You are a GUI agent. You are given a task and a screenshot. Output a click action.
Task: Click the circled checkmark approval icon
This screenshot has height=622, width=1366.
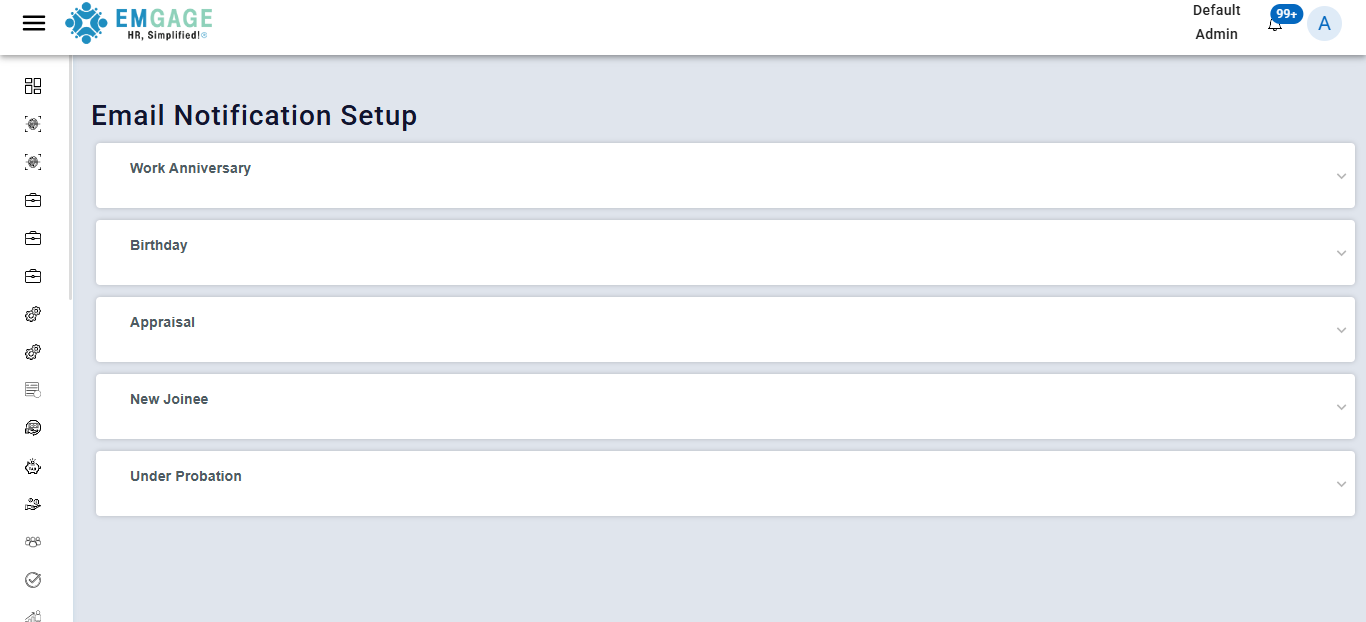tap(32, 579)
